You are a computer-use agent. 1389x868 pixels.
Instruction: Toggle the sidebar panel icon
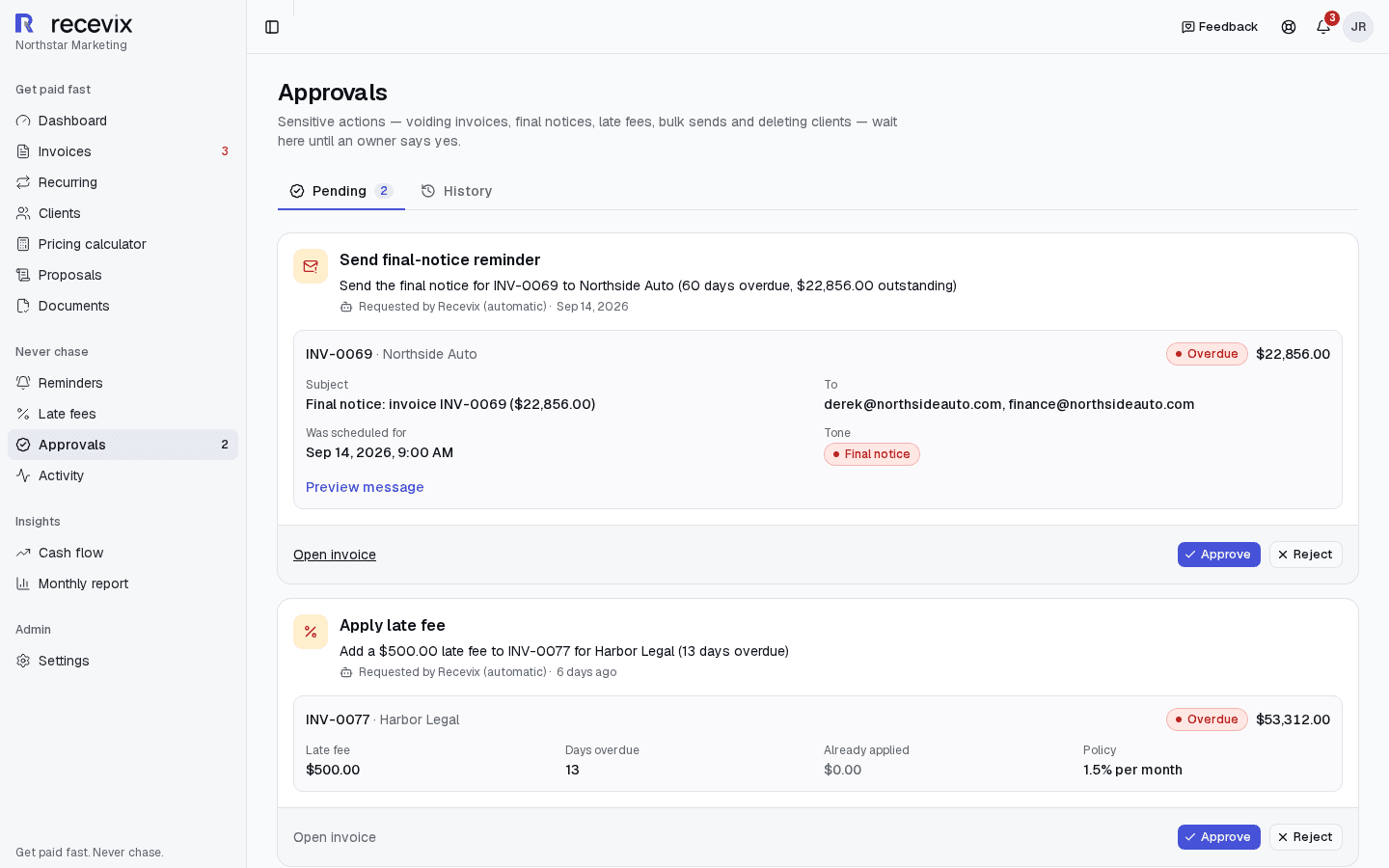click(x=272, y=27)
